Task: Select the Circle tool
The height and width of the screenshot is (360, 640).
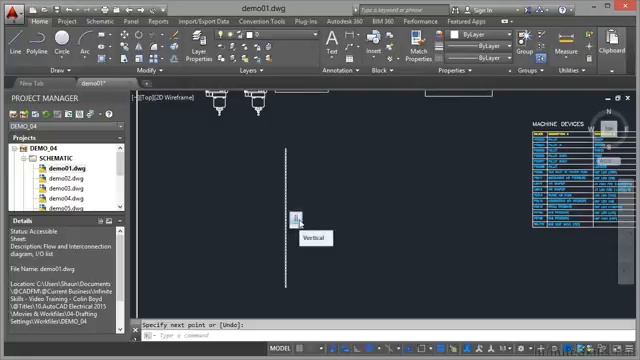Action: [x=62, y=42]
